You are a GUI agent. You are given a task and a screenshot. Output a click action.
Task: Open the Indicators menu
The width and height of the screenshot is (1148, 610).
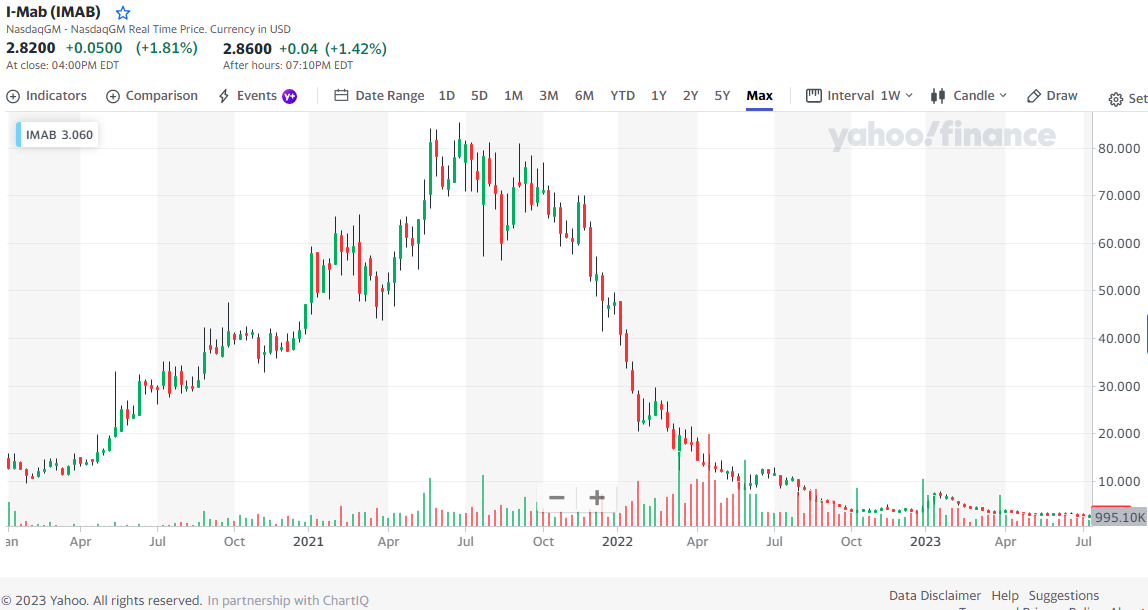point(46,96)
